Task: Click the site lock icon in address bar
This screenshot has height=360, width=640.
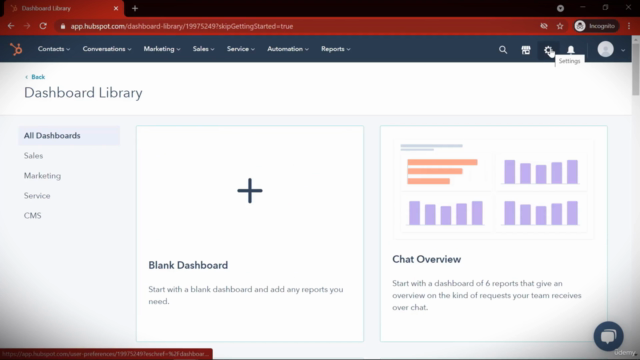Action: (62, 26)
